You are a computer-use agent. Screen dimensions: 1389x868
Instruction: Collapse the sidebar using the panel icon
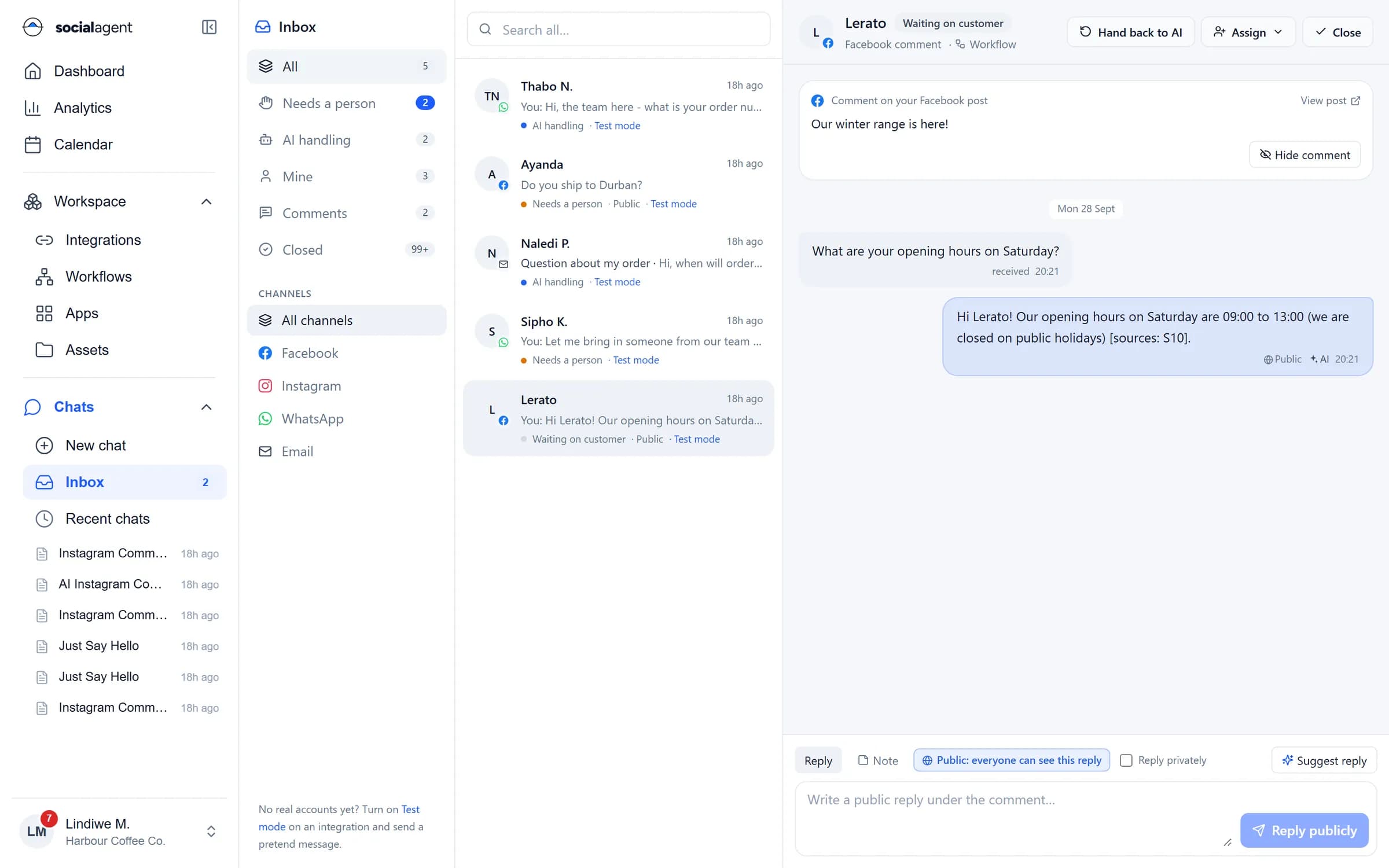209,27
